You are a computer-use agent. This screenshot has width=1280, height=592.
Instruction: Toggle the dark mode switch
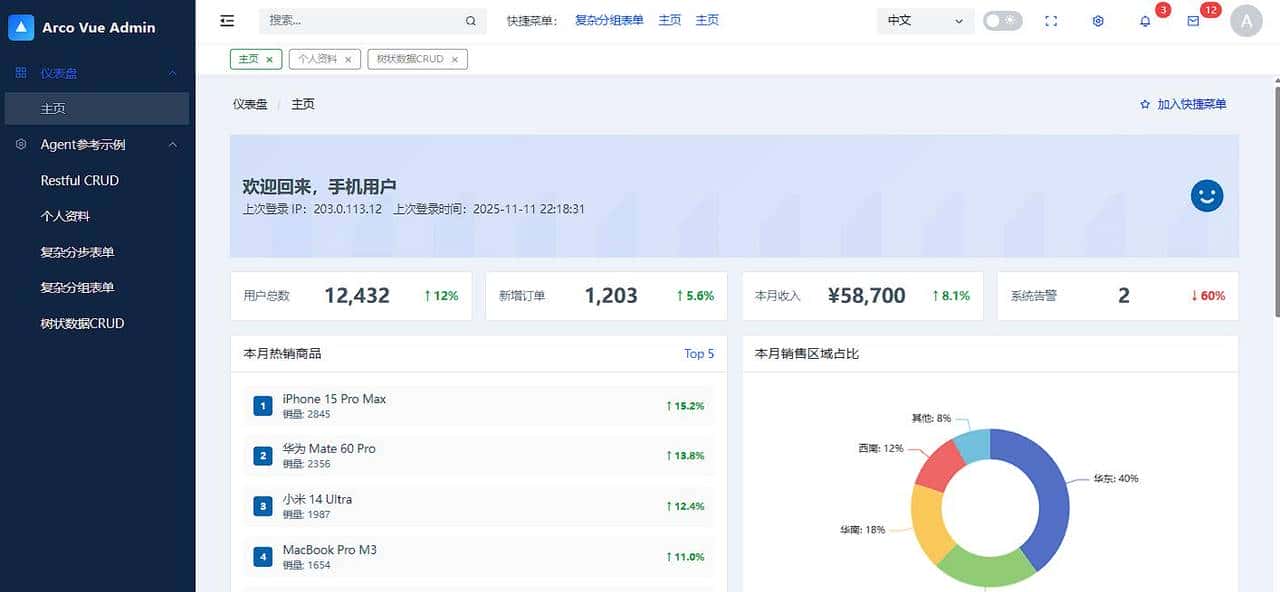pyautogui.click(x=1002, y=19)
